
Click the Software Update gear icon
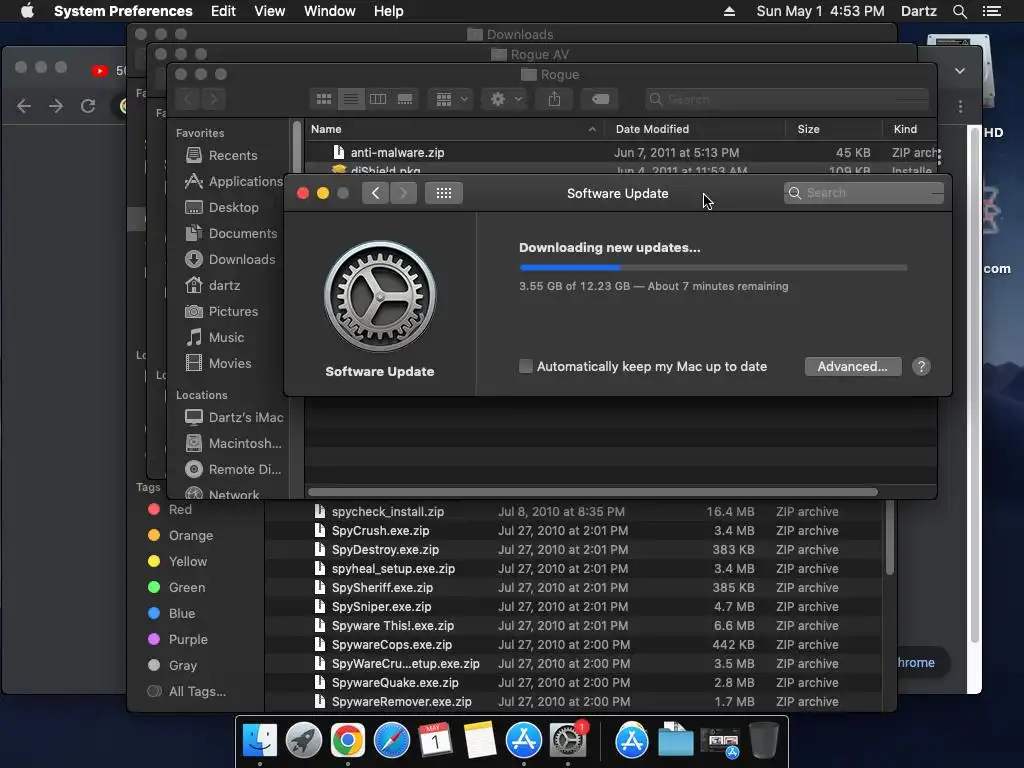(380, 296)
